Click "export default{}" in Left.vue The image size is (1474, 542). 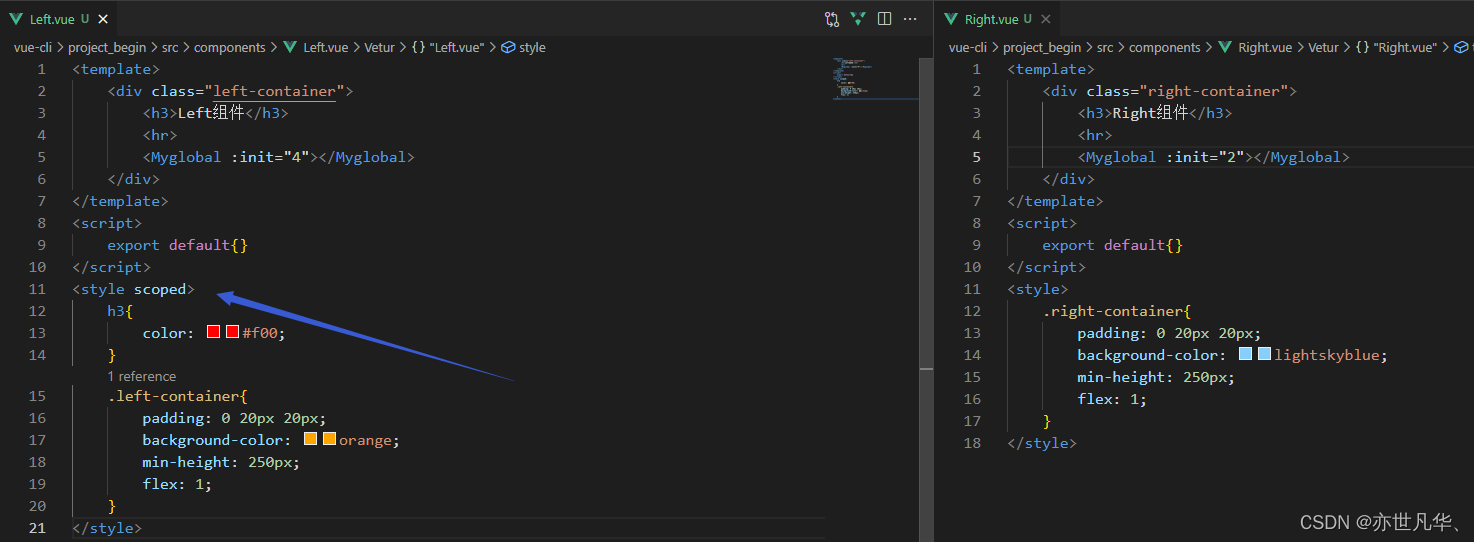click(177, 245)
